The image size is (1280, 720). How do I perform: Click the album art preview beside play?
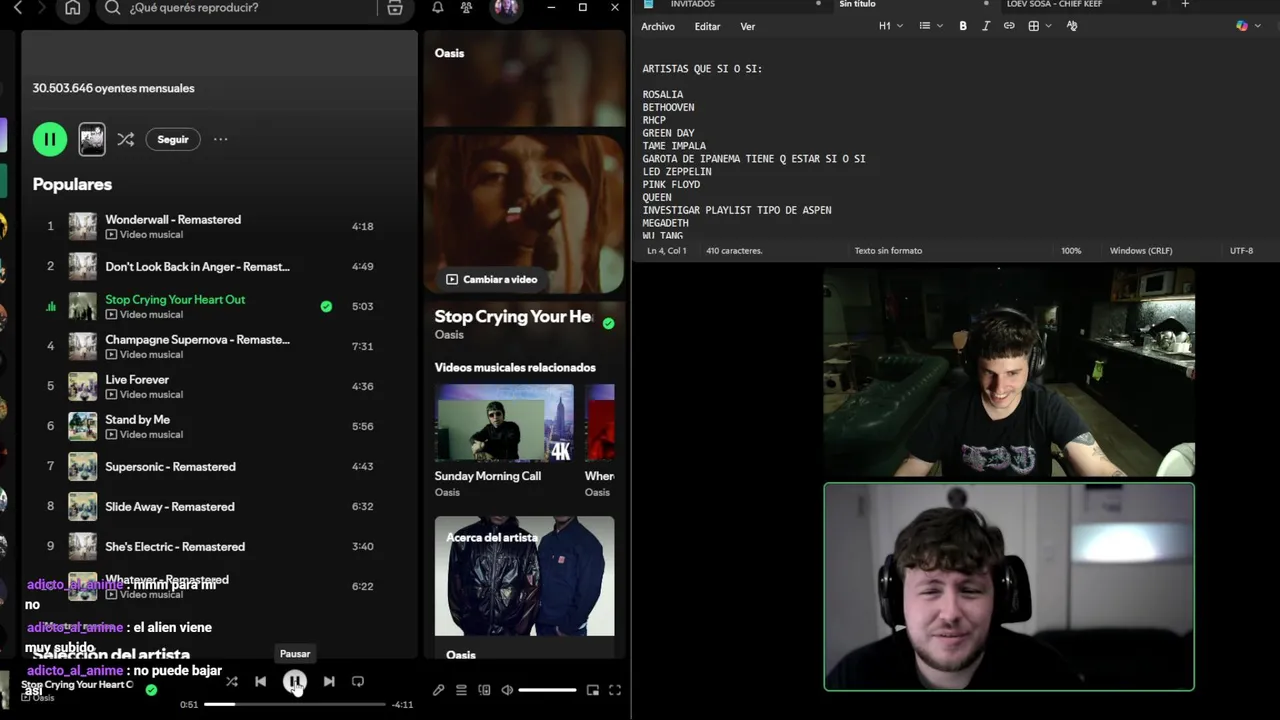(x=92, y=139)
